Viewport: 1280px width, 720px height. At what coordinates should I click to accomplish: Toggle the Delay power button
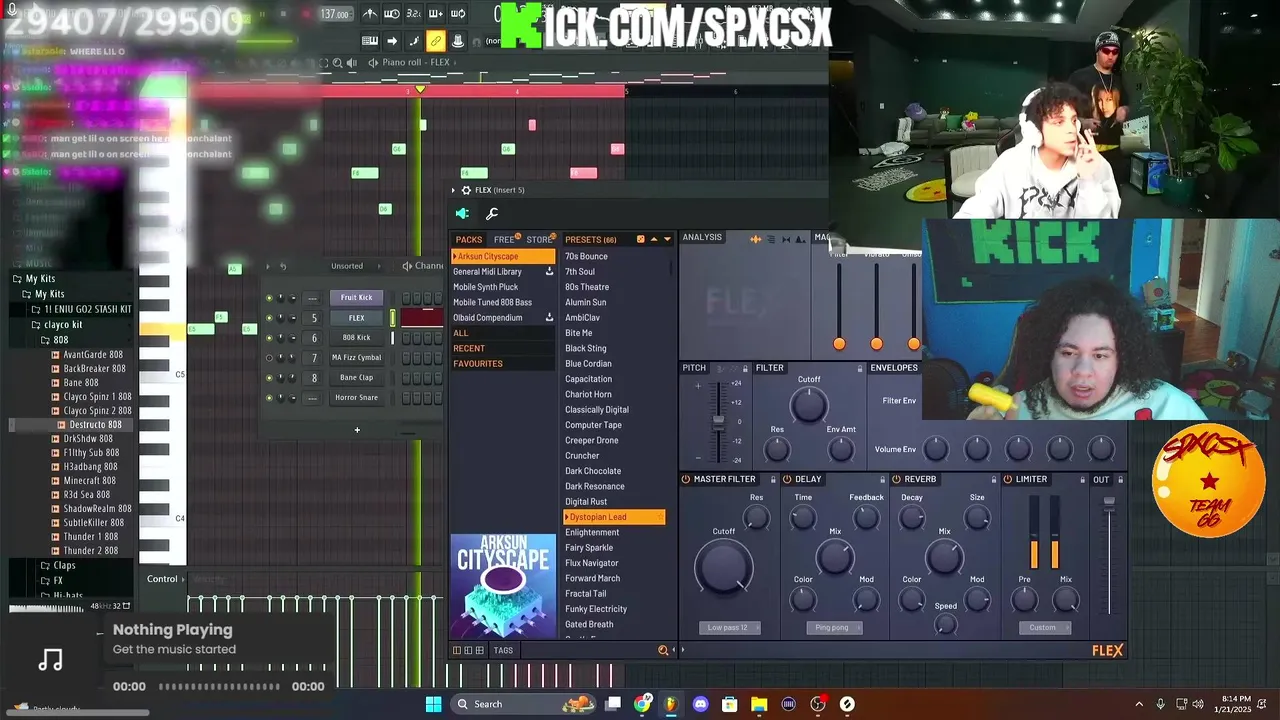[x=787, y=480]
